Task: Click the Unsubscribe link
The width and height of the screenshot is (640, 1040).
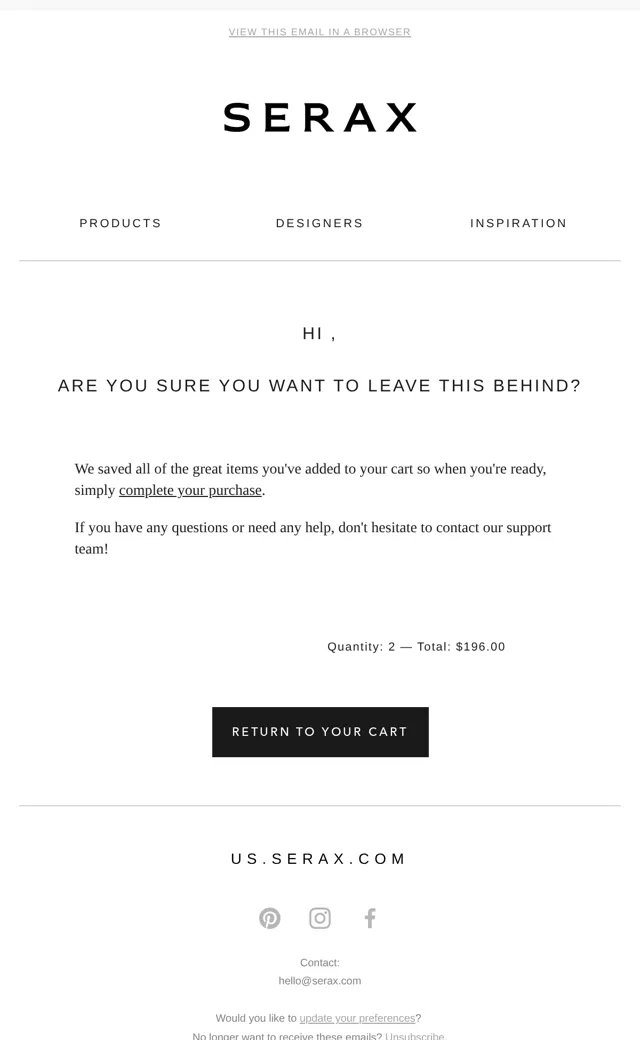Action: (x=415, y=1035)
